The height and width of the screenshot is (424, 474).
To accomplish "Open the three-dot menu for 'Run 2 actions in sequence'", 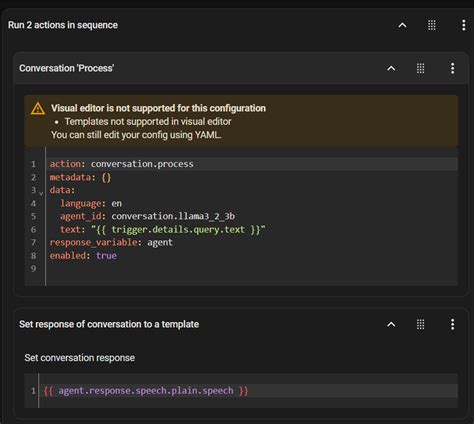I will click(x=463, y=25).
